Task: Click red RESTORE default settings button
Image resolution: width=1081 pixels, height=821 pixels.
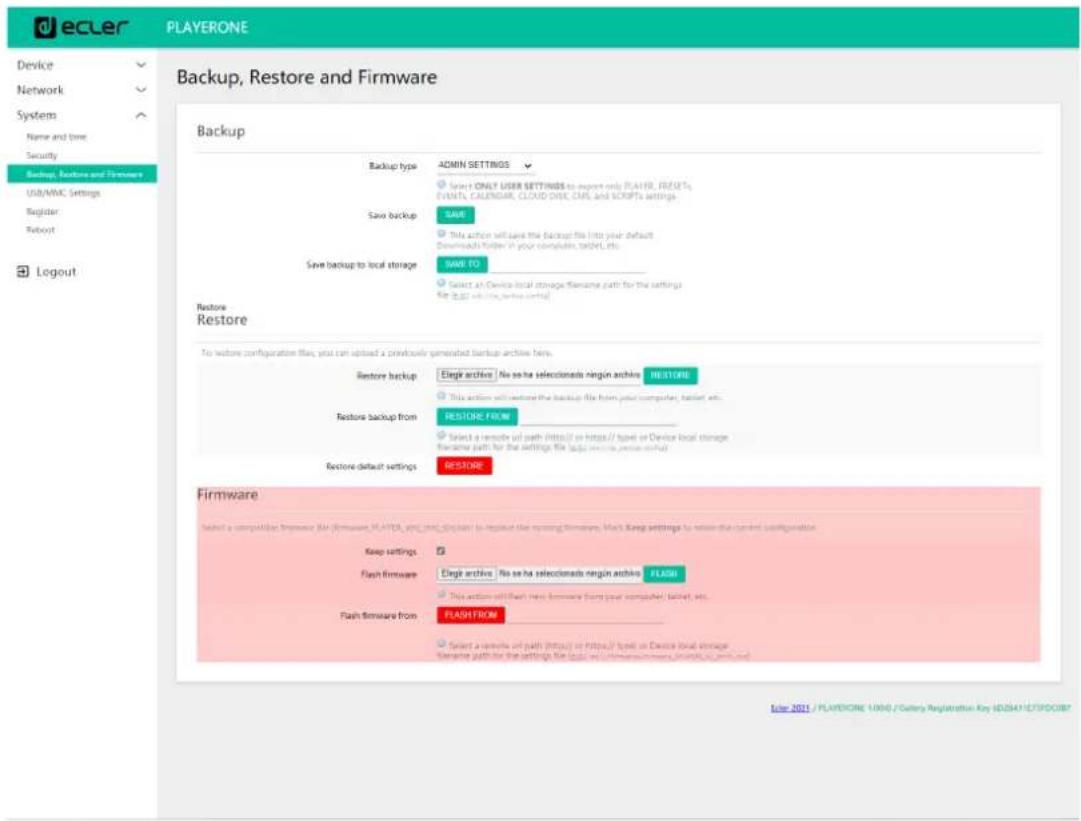Action: tap(464, 466)
